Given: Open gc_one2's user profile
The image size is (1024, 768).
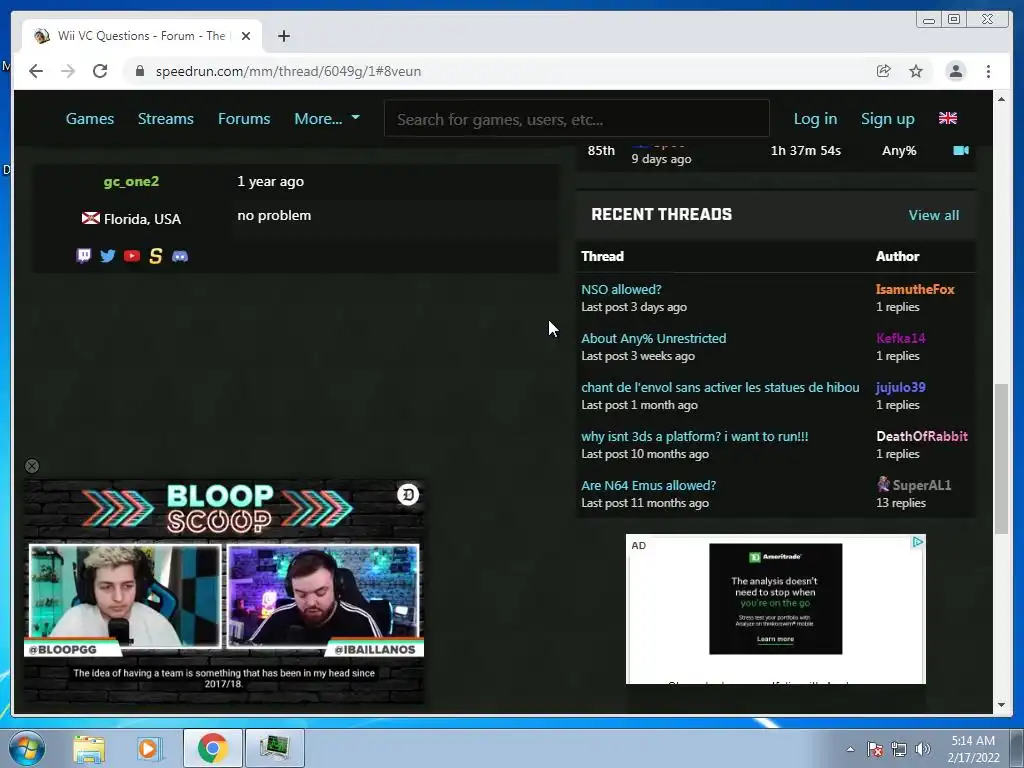Looking at the screenshot, I should coord(131,182).
